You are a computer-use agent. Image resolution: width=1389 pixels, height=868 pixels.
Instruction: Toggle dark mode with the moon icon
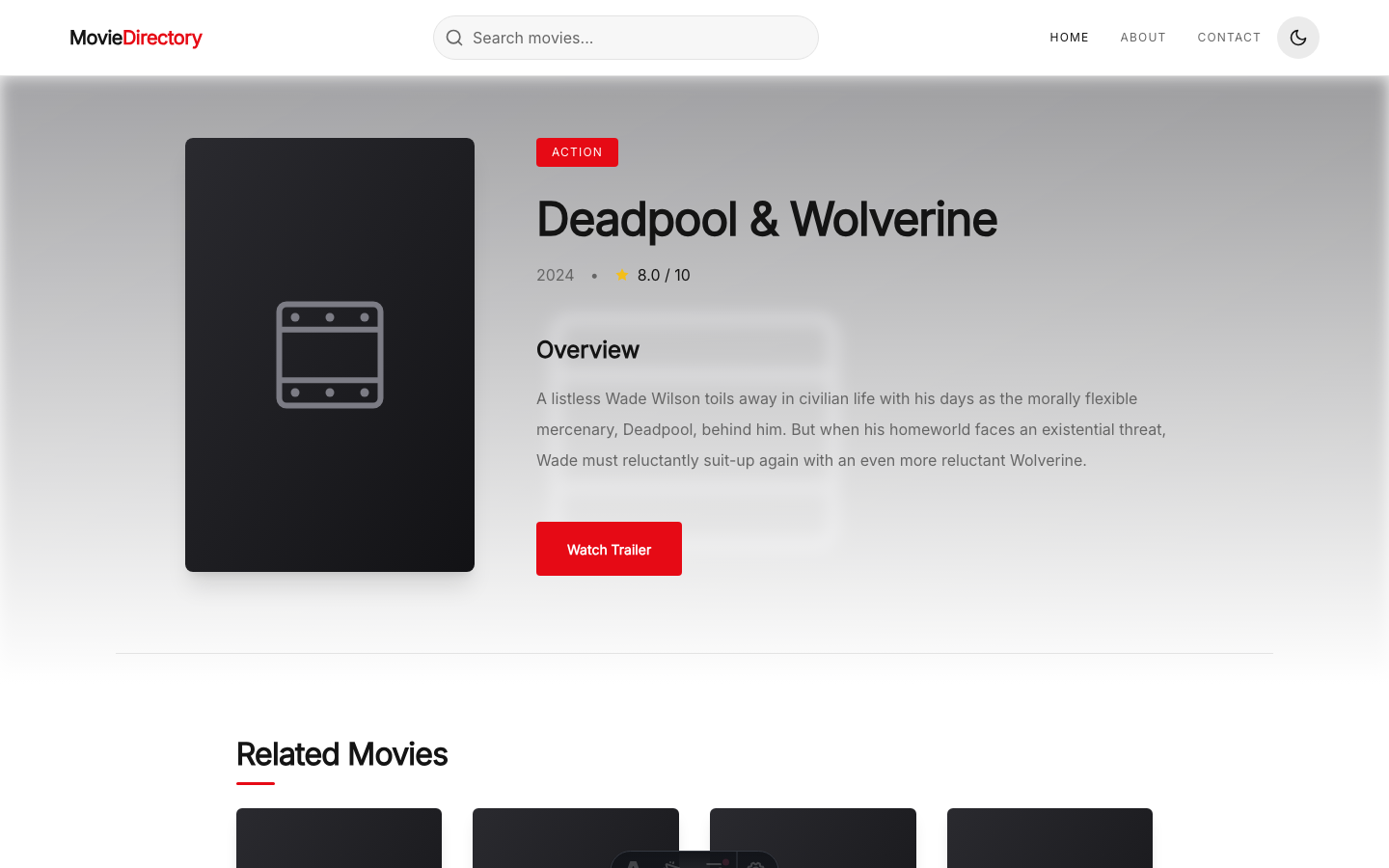[1298, 38]
